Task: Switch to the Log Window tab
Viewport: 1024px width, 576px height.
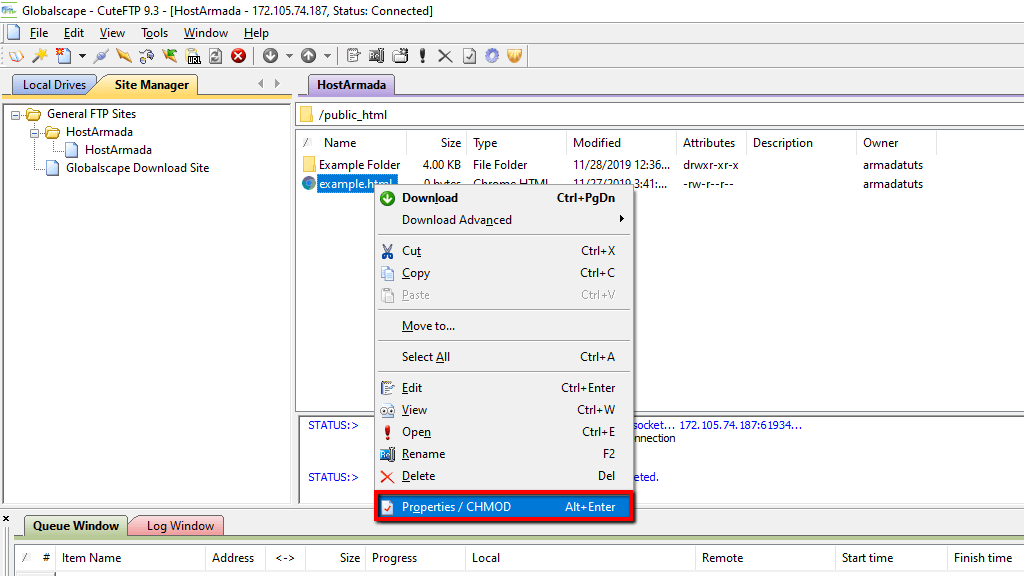Action: coord(180,526)
